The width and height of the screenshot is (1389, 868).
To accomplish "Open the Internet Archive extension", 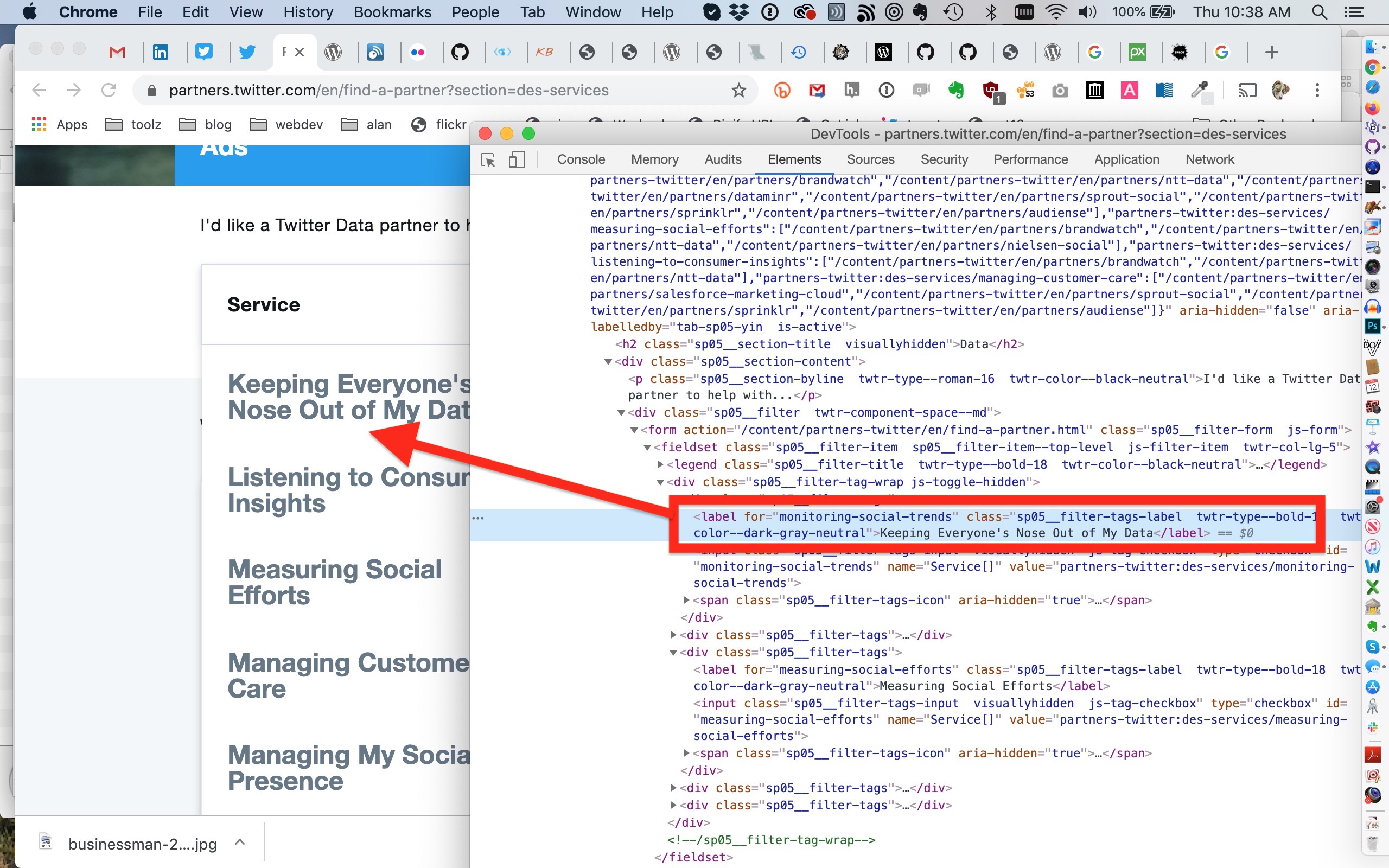I will [x=1094, y=90].
